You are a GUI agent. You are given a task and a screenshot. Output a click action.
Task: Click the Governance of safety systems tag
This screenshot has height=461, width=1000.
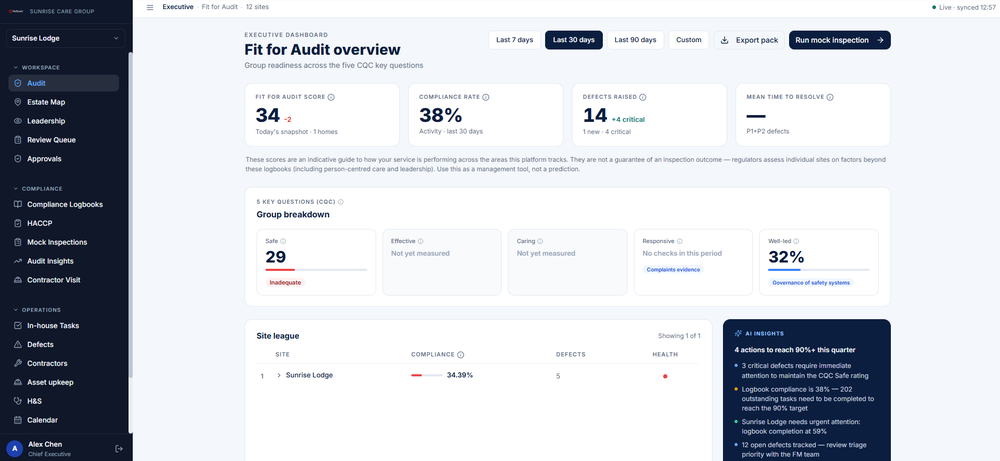coord(811,282)
